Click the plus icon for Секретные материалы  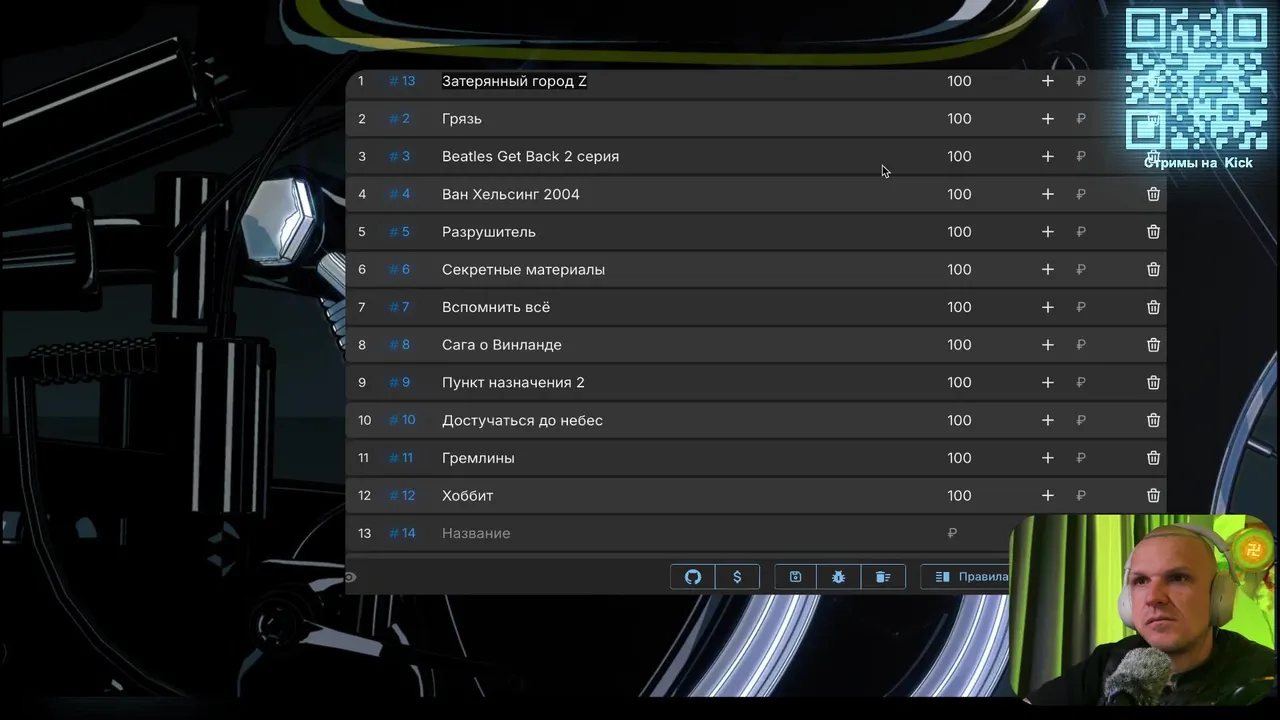1048,269
